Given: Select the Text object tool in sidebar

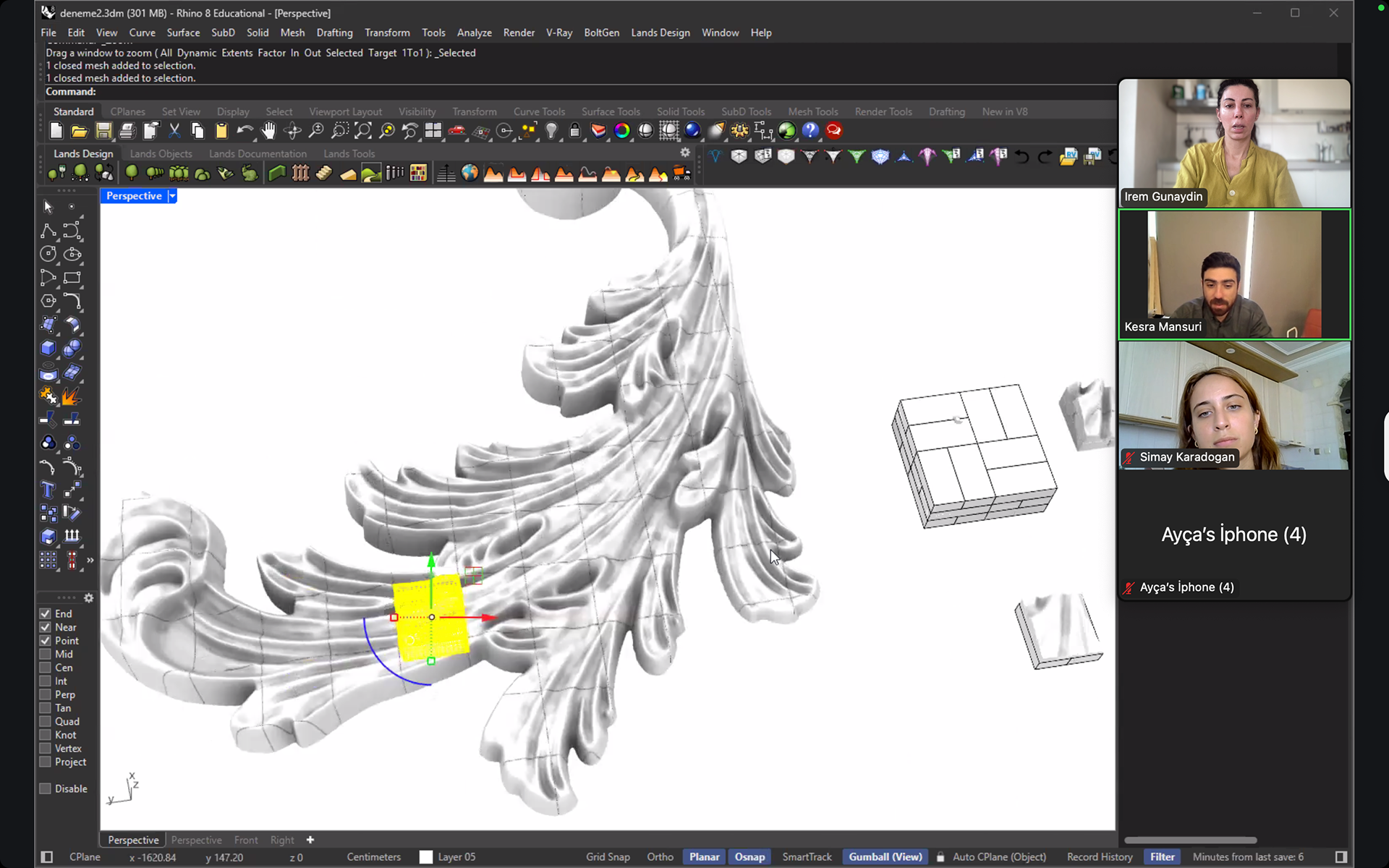Looking at the screenshot, I should [x=48, y=490].
